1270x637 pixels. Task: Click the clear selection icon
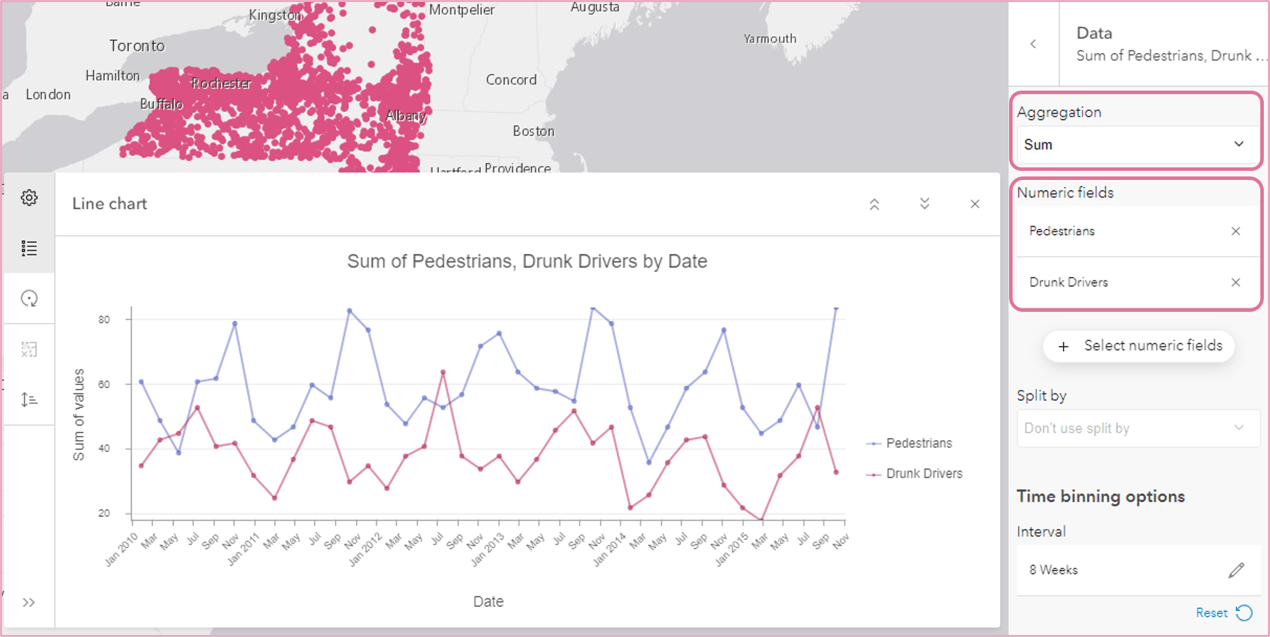[29, 349]
